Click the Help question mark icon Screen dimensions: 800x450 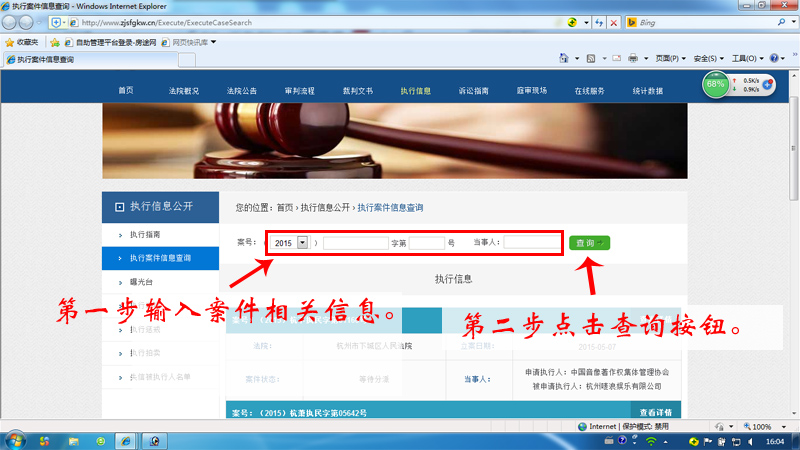[x=774, y=58]
